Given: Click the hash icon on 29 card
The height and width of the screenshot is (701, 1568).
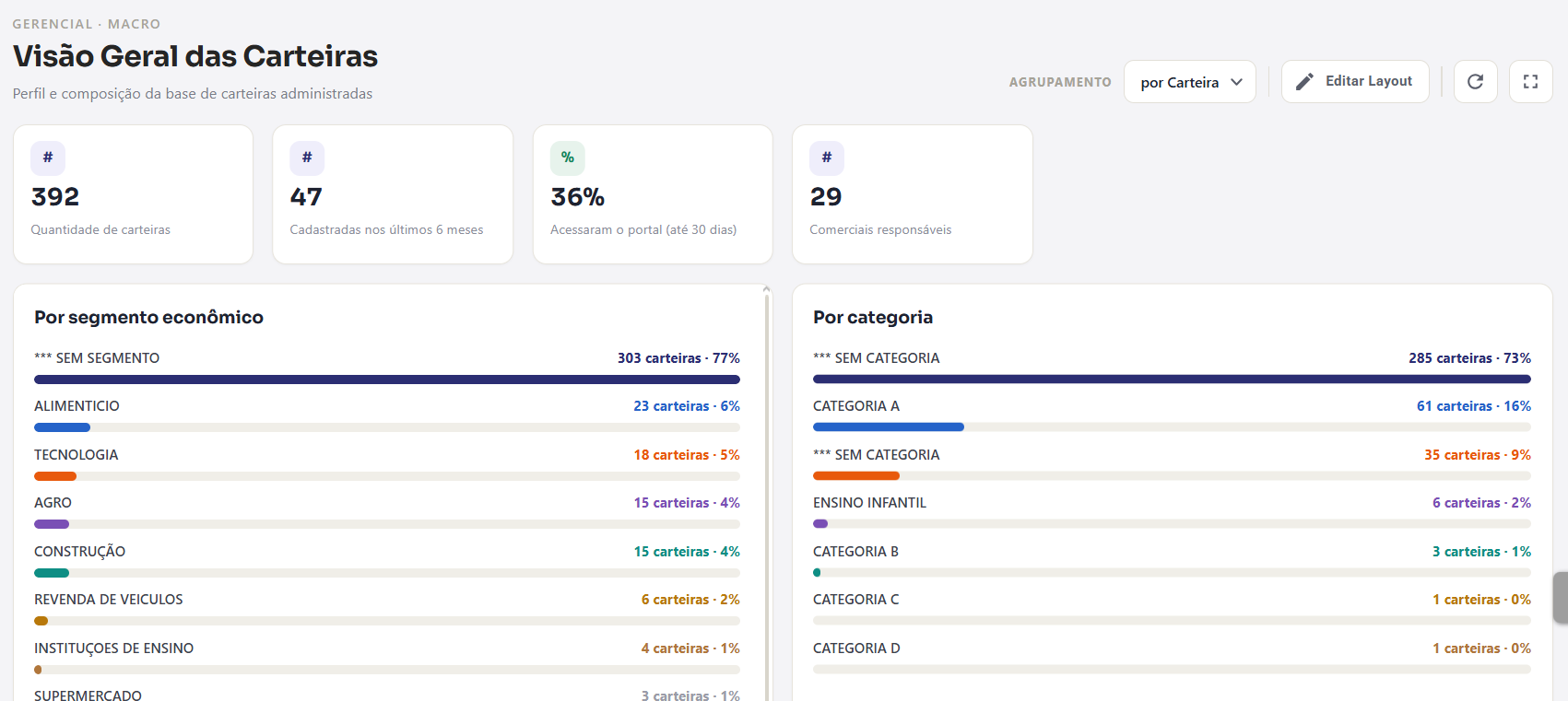Looking at the screenshot, I should click(x=827, y=158).
